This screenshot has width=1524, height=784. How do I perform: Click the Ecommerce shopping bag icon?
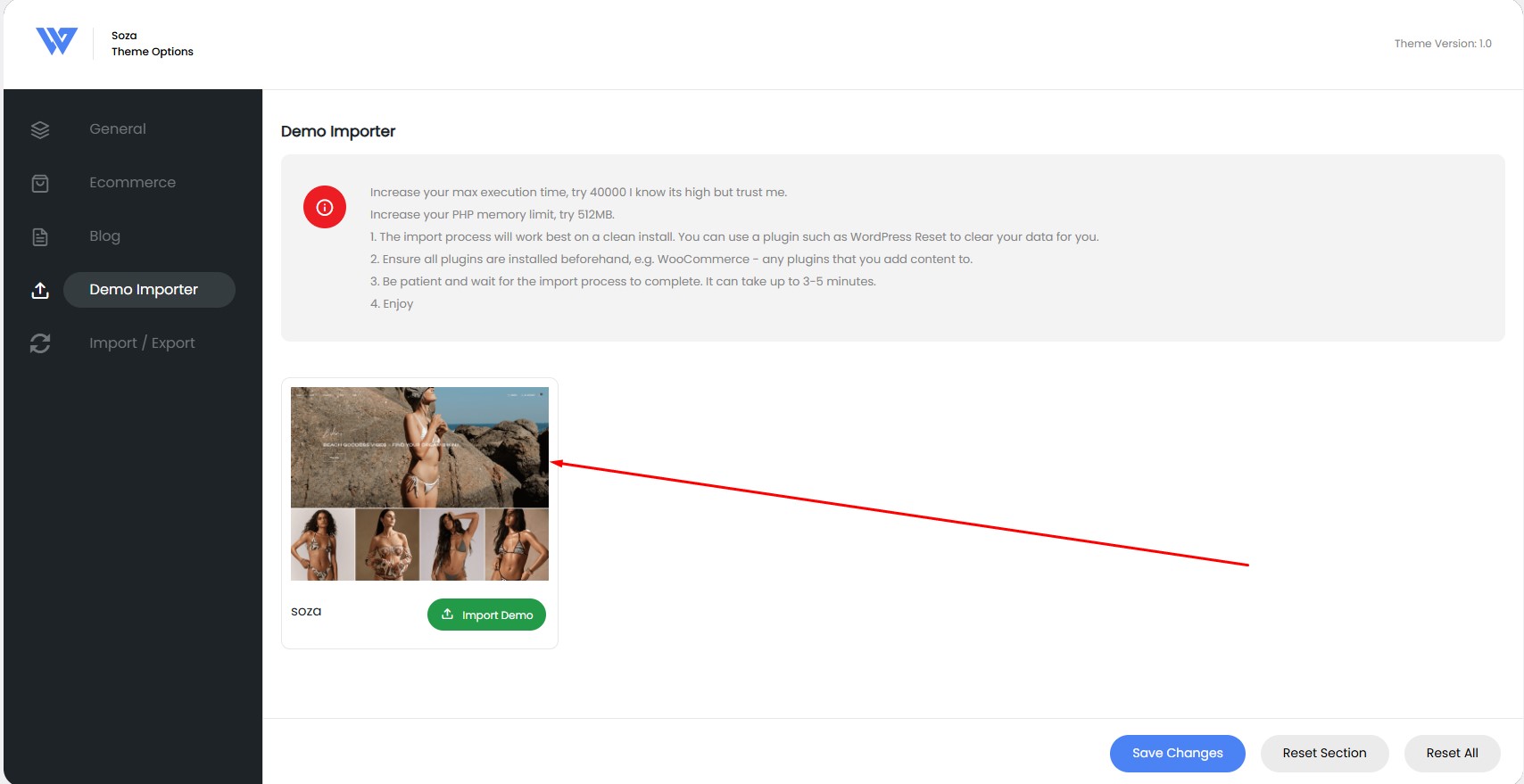[x=40, y=184]
